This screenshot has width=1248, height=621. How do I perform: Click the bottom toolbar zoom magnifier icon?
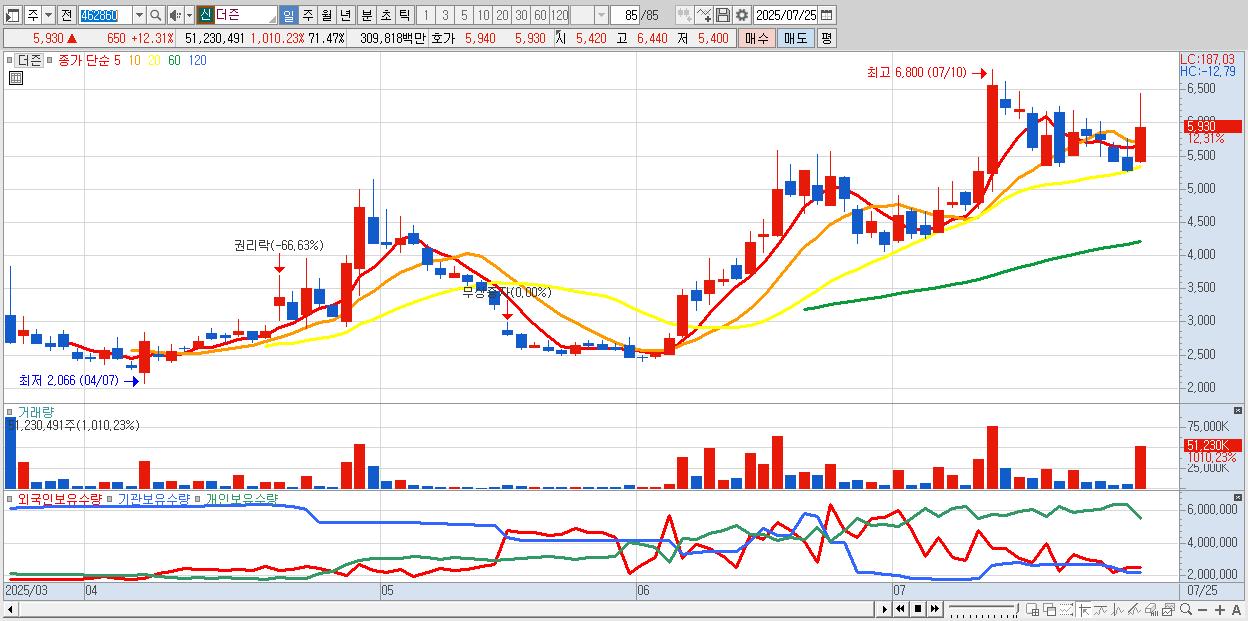[1186, 609]
